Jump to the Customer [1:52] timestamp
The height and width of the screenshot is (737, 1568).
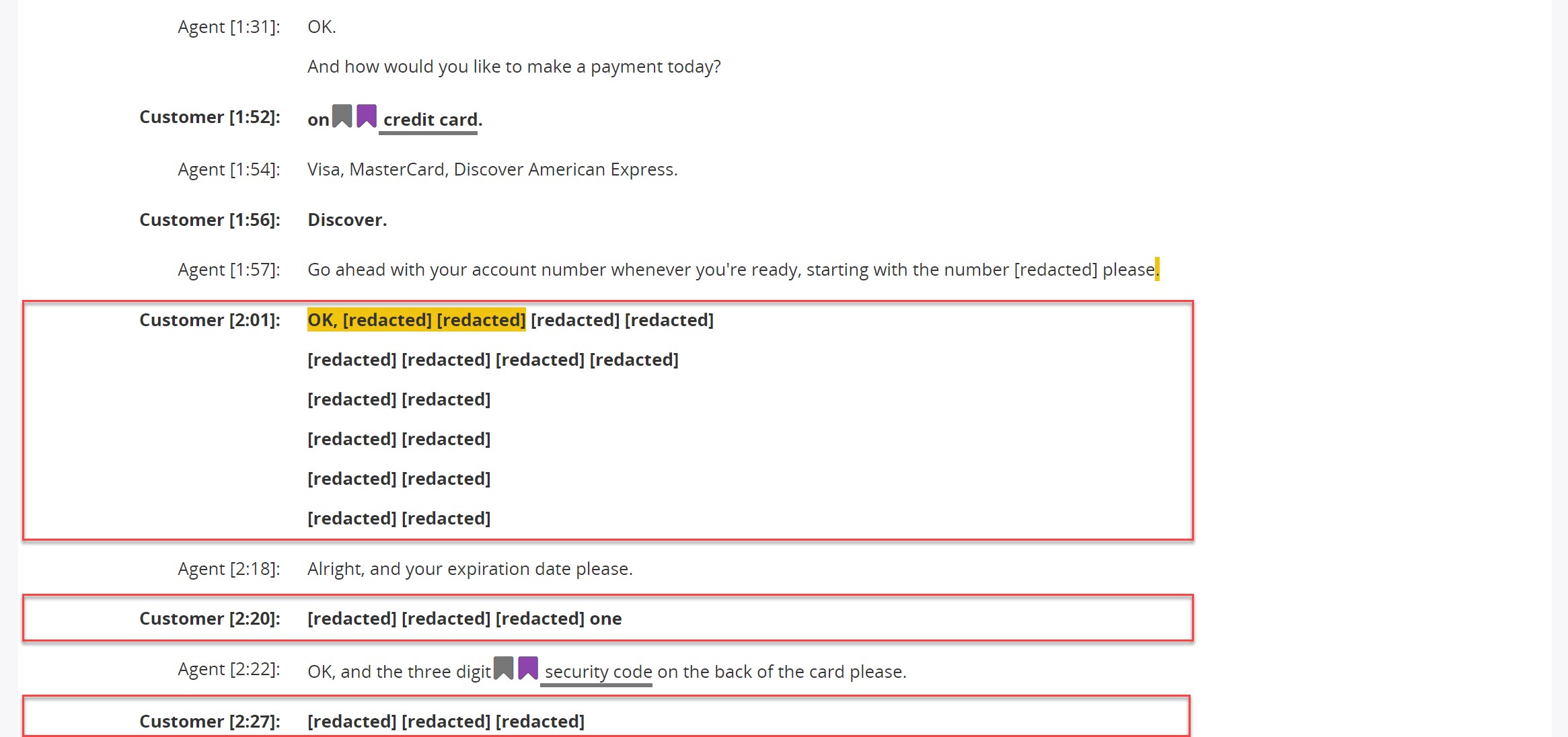click(210, 117)
